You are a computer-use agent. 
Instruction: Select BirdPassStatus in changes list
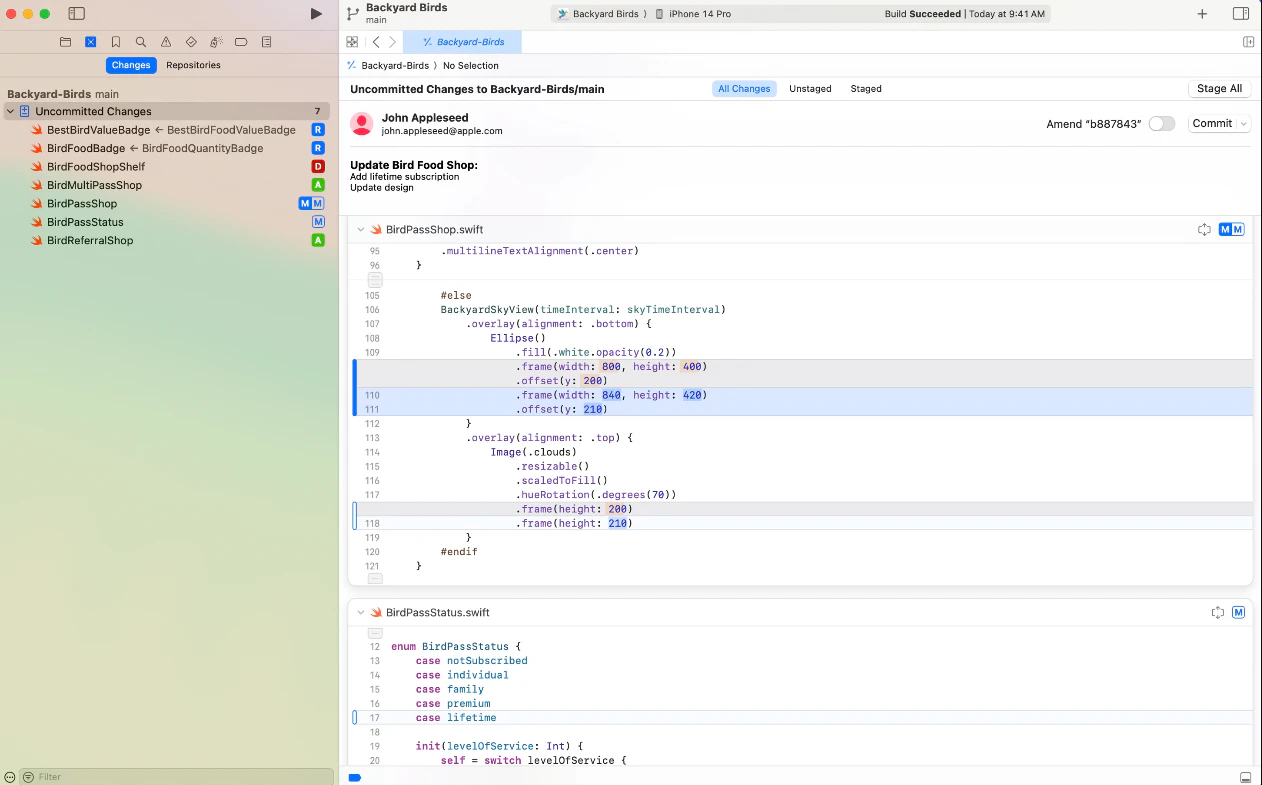click(x=85, y=222)
